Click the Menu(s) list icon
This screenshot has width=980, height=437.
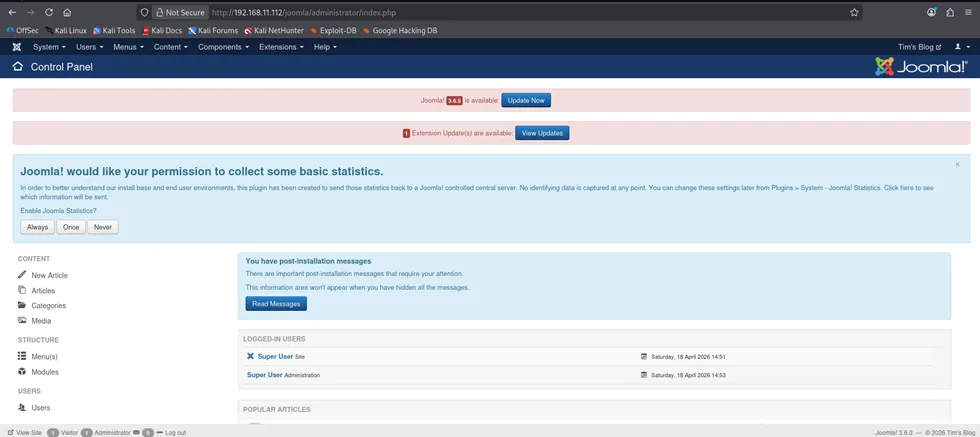(x=22, y=356)
